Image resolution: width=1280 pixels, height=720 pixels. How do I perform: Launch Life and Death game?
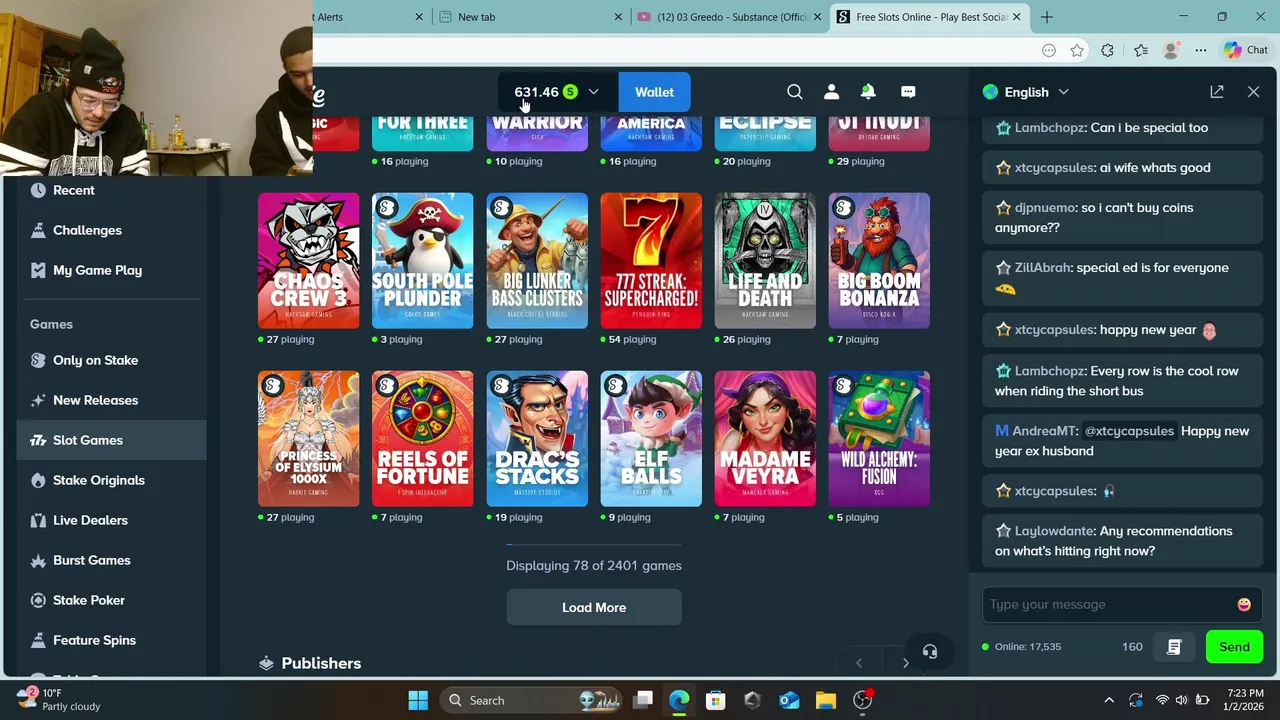765,260
